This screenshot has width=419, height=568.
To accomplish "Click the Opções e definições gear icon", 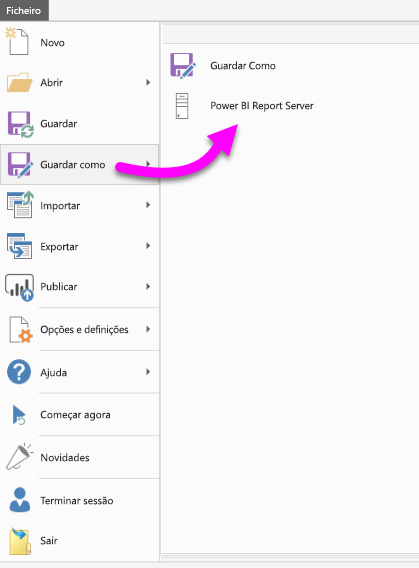I will click(x=21, y=330).
